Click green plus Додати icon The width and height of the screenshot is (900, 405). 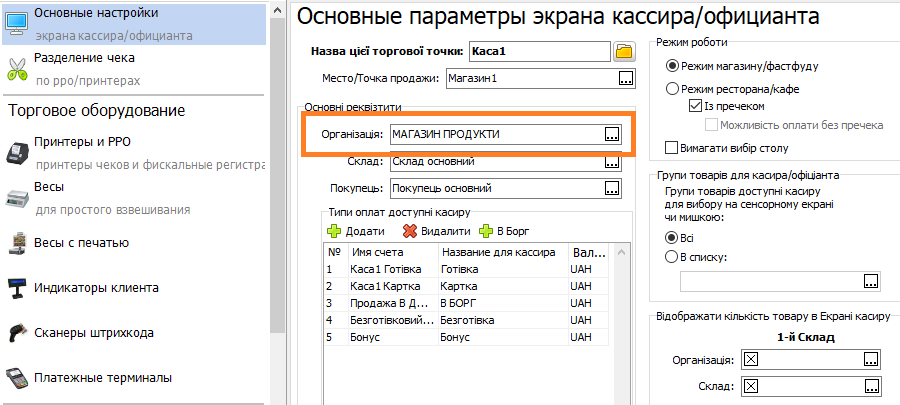(x=333, y=232)
